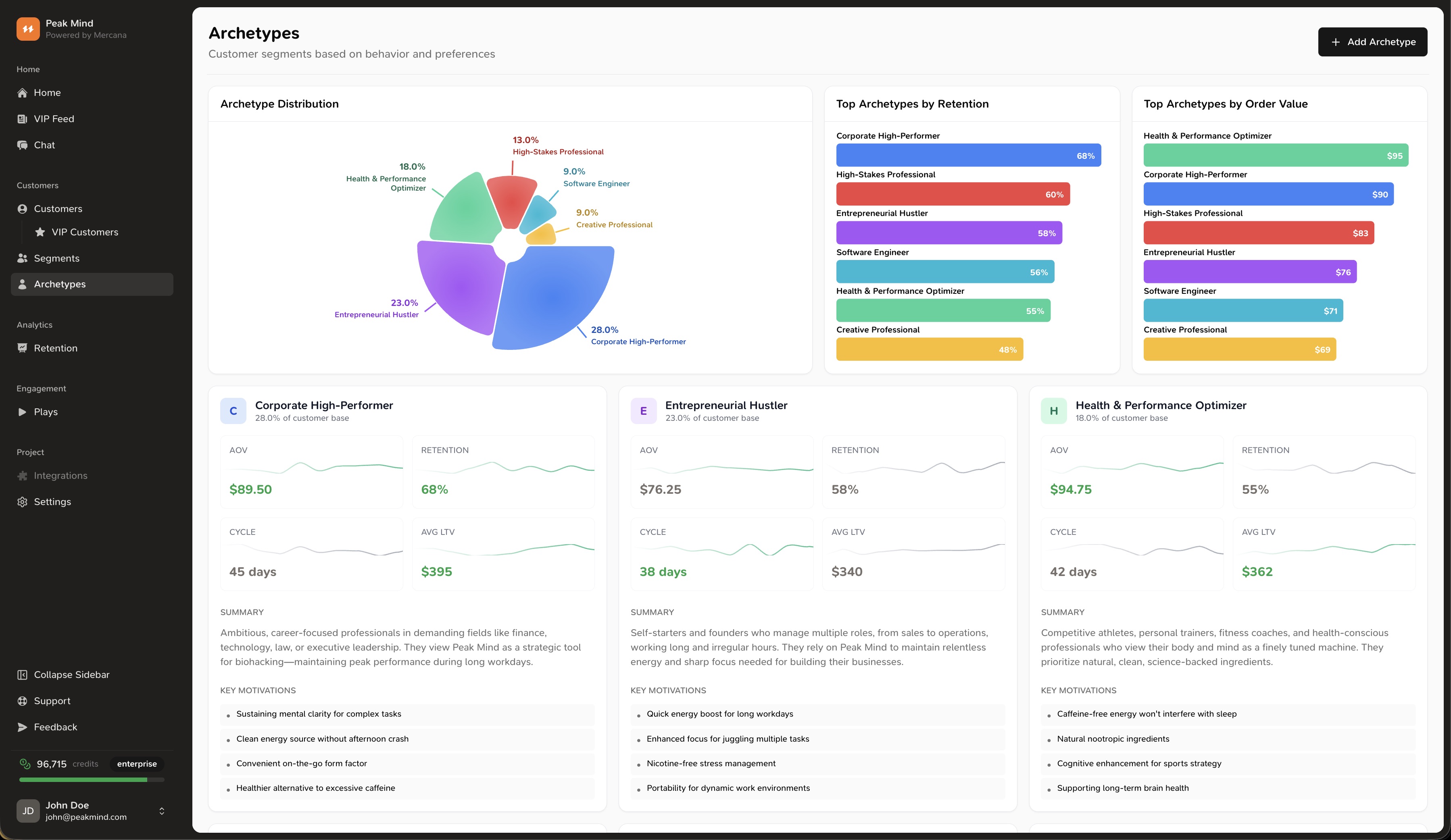Screen dimensions: 1451x840
Task: Click the Peak Mind logo icon
Action: click(x=28, y=29)
